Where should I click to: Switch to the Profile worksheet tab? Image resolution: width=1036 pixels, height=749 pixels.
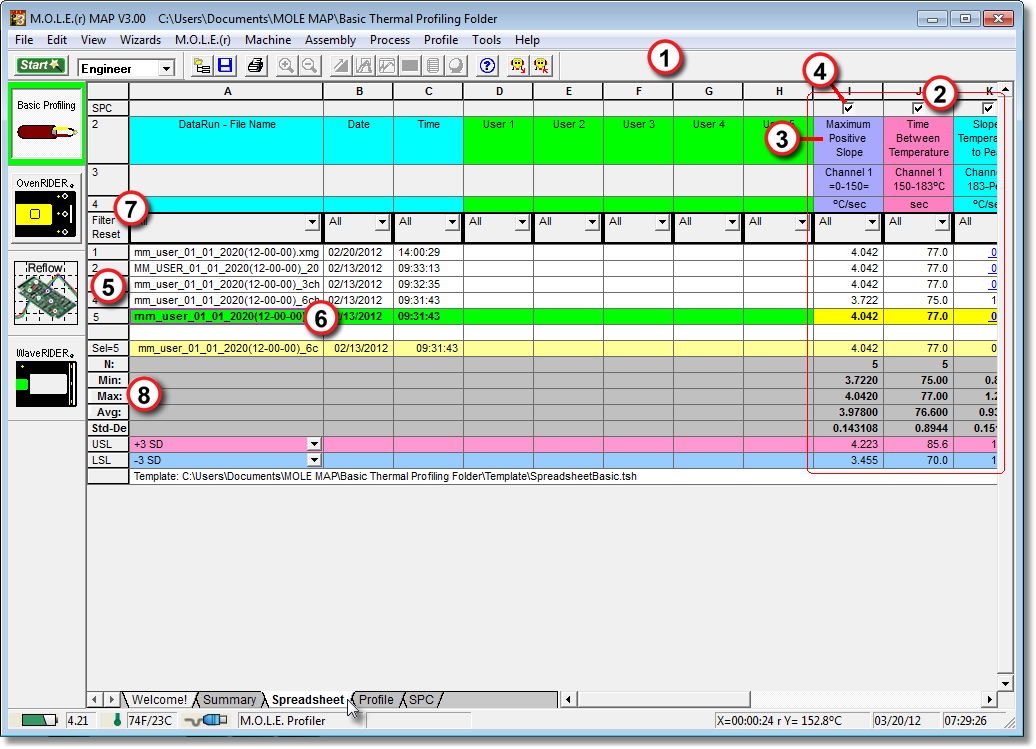point(376,699)
